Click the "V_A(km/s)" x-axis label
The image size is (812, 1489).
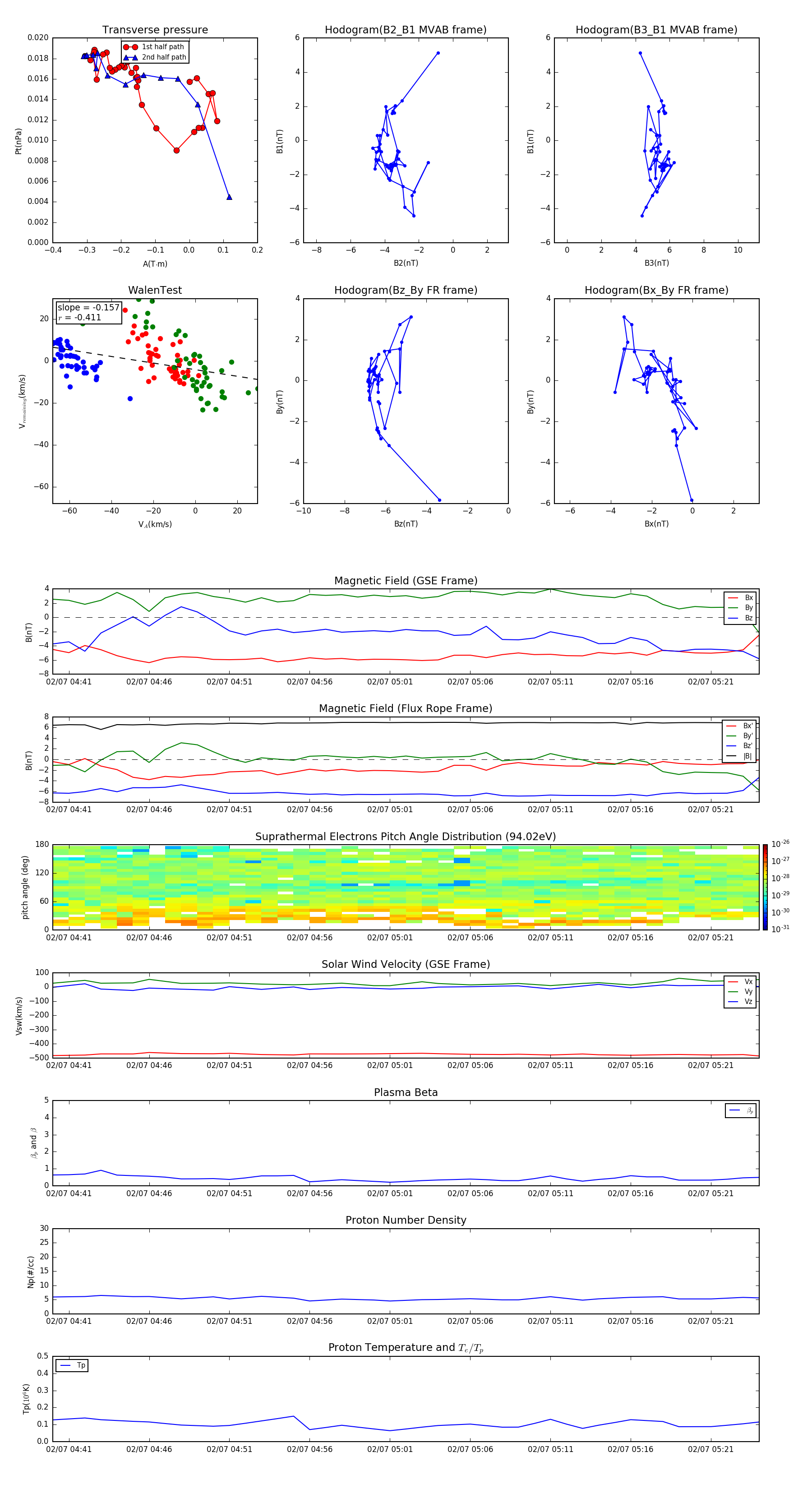[x=155, y=524]
